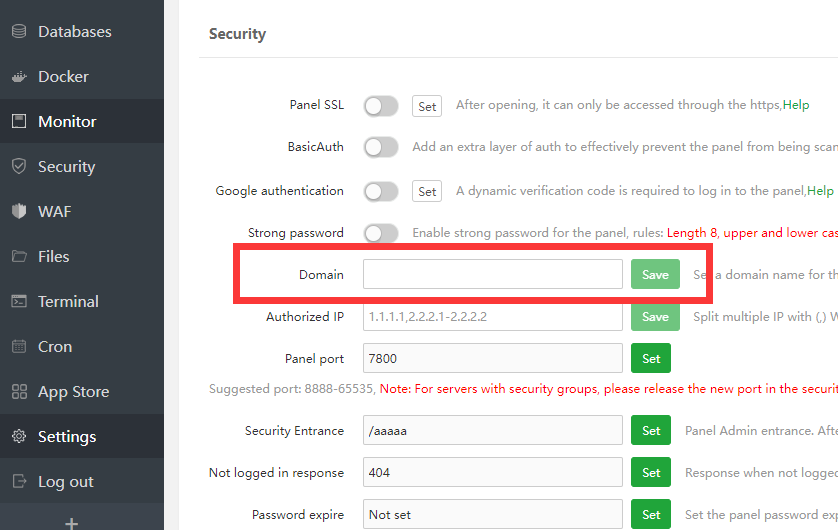The width and height of the screenshot is (838, 530).
Task: Open Docker via its whale icon
Action: [x=18, y=77]
